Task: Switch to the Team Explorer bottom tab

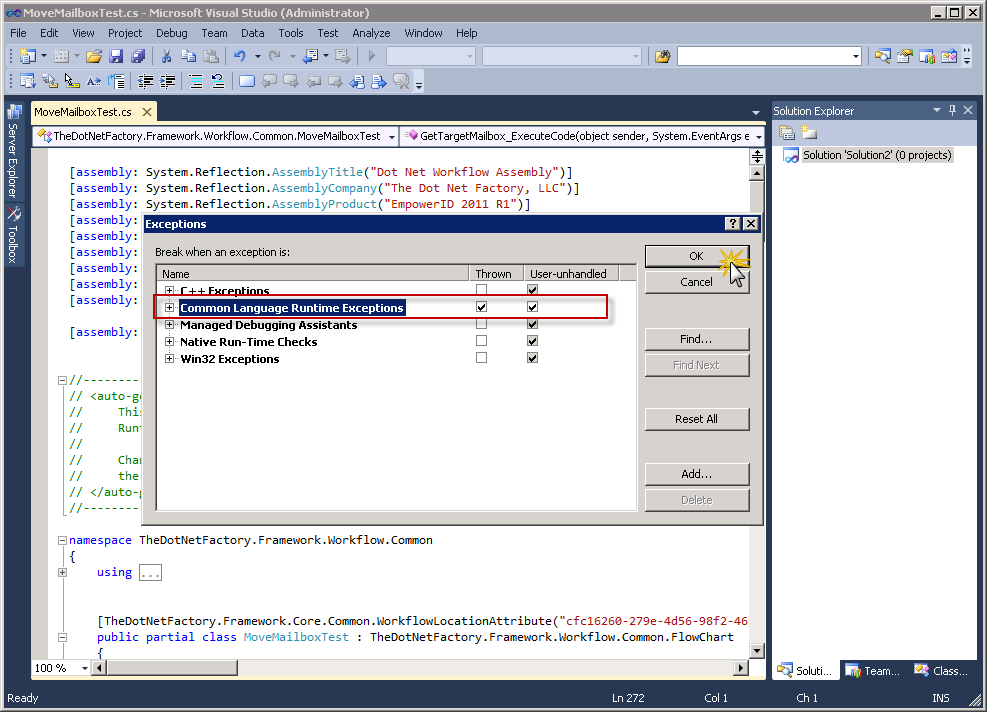Action: 872,670
